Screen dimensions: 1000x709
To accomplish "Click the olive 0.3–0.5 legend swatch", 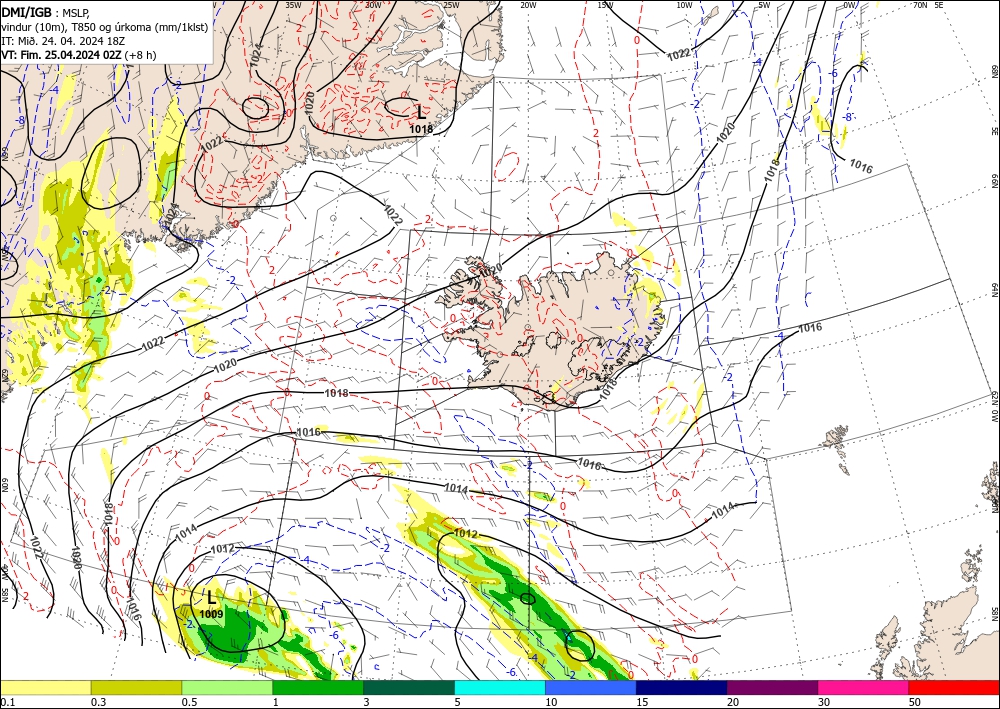I will tap(136, 687).
